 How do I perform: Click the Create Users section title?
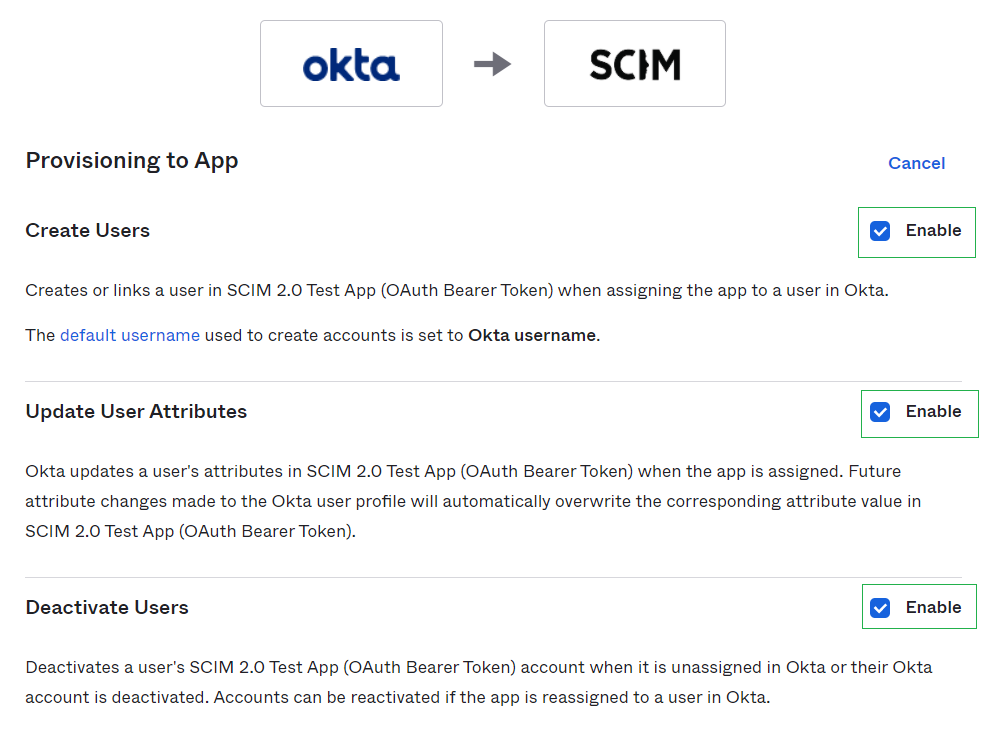[x=88, y=230]
